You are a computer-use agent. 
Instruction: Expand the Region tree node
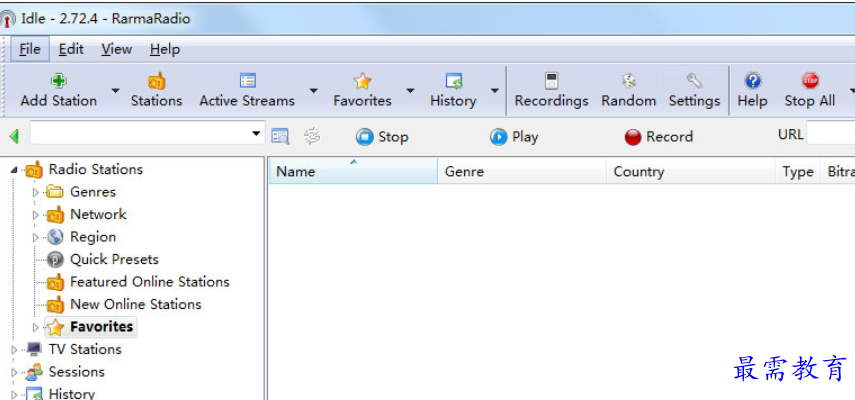pos(35,237)
